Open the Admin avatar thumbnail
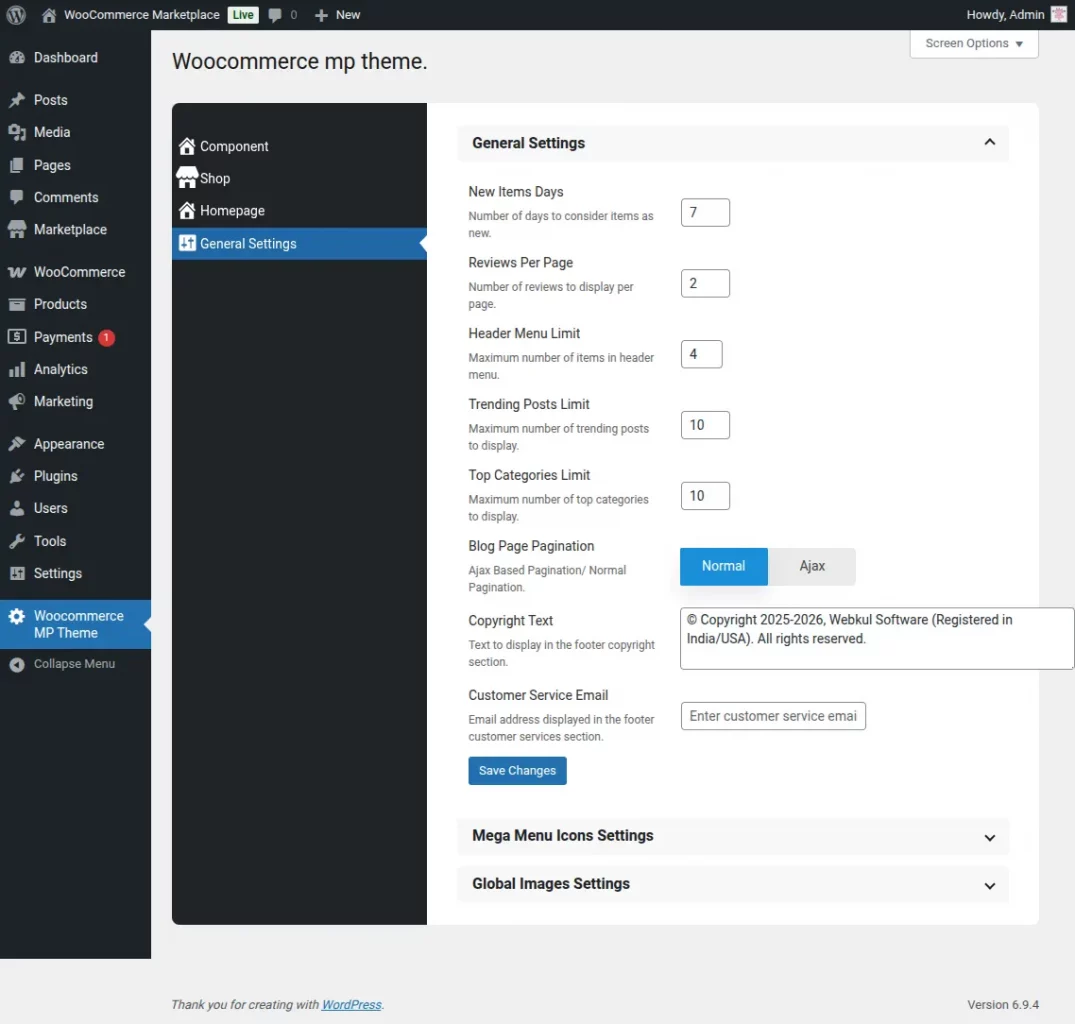This screenshot has width=1075, height=1024. pos(1059,14)
